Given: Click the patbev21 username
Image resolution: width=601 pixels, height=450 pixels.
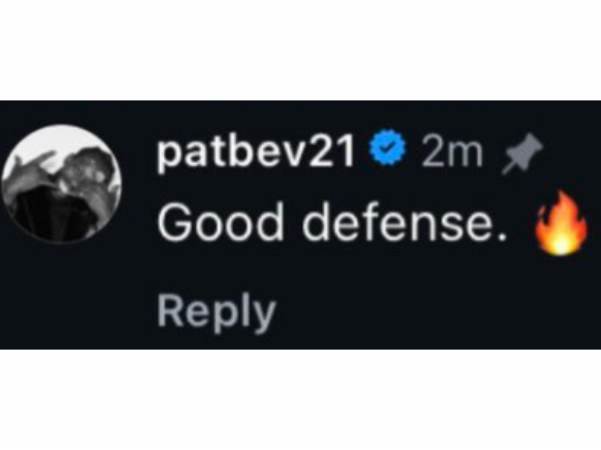Looking at the screenshot, I should pyautogui.click(x=255, y=152).
